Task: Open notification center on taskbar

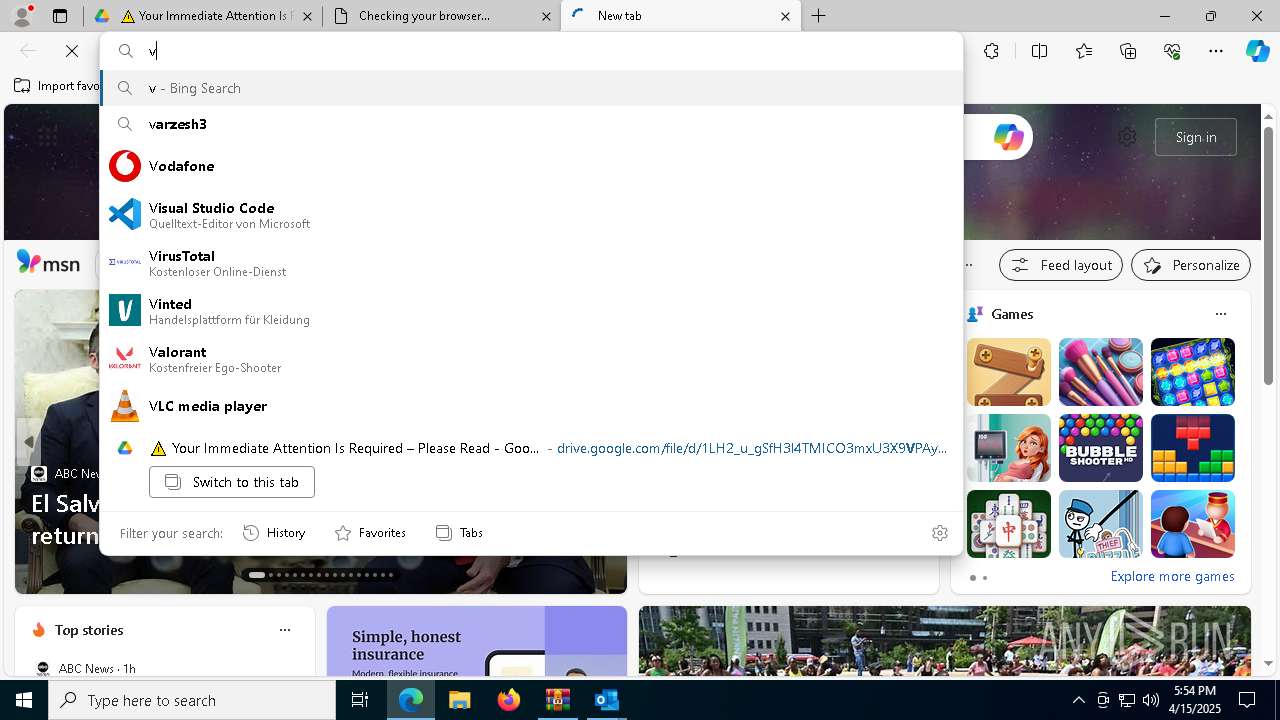Action: point(1247,700)
